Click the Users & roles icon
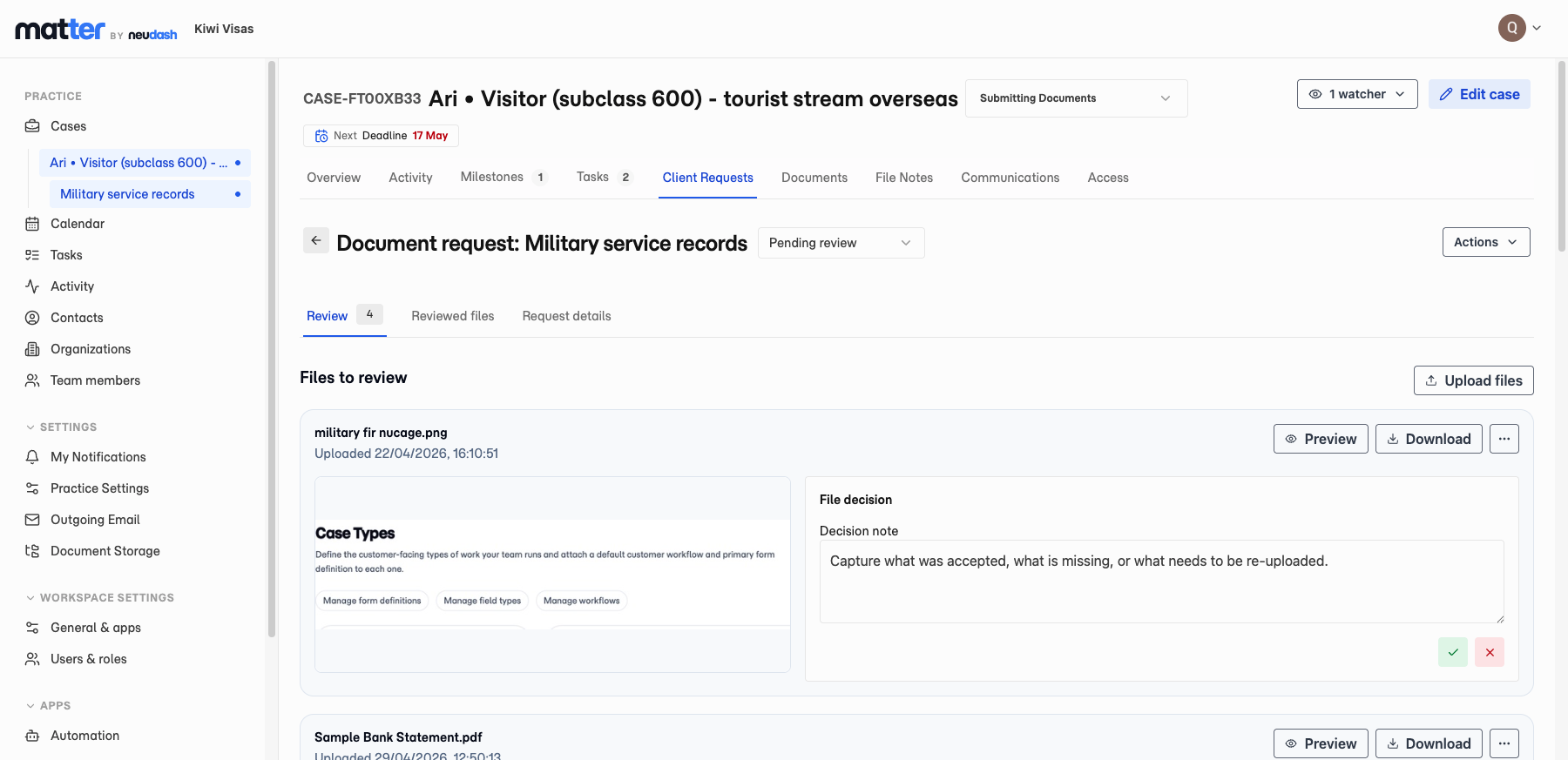 coord(32,659)
